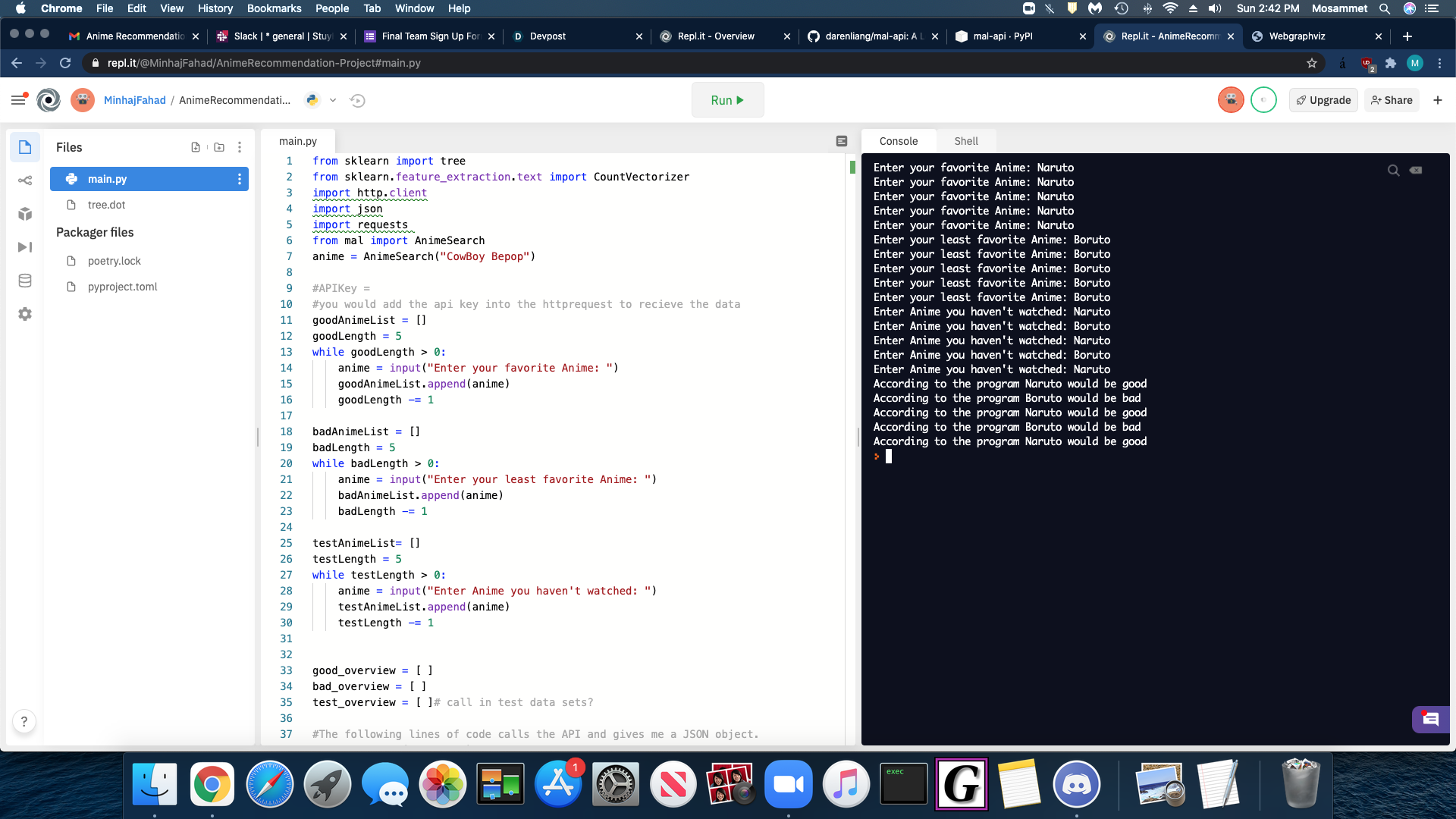Image resolution: width=1456 pixels, height=819 pixels.
Task: Search the console output
Action: [x=1393, y=170]
